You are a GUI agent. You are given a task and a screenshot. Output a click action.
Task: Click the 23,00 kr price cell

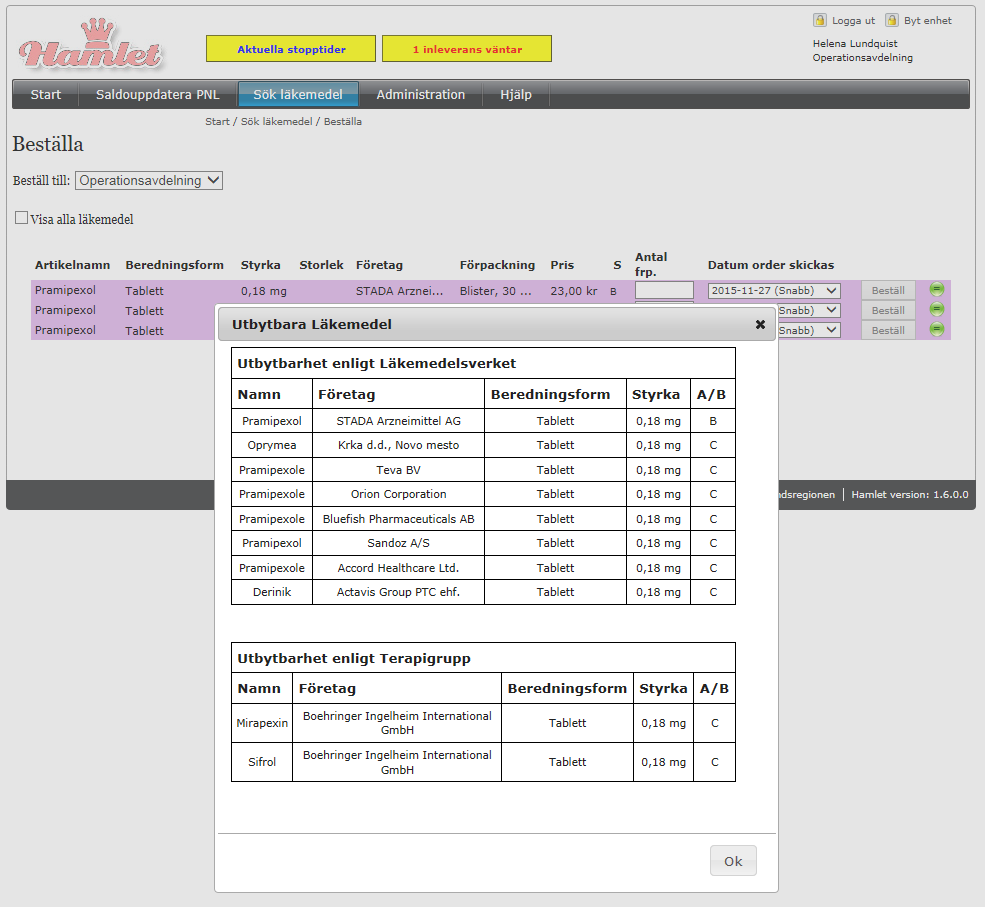point(574,291)
